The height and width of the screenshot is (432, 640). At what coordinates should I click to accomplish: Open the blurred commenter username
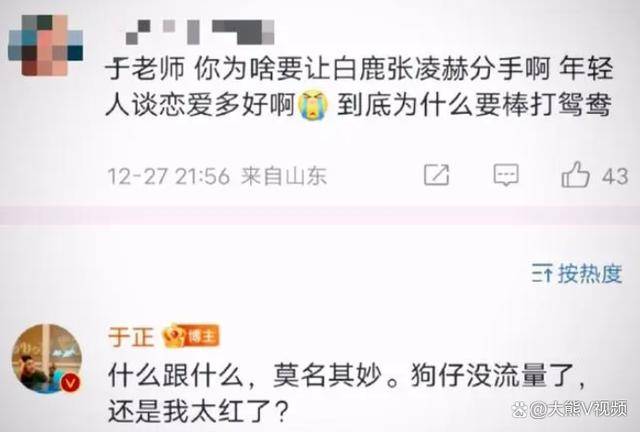click(200, 32)
